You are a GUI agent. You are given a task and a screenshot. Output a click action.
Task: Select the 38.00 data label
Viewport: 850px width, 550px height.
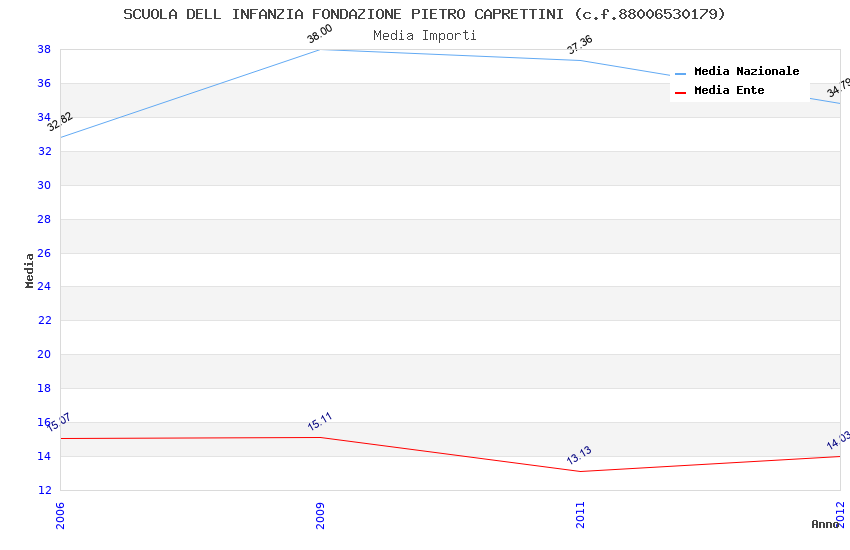tap(319, 34)
